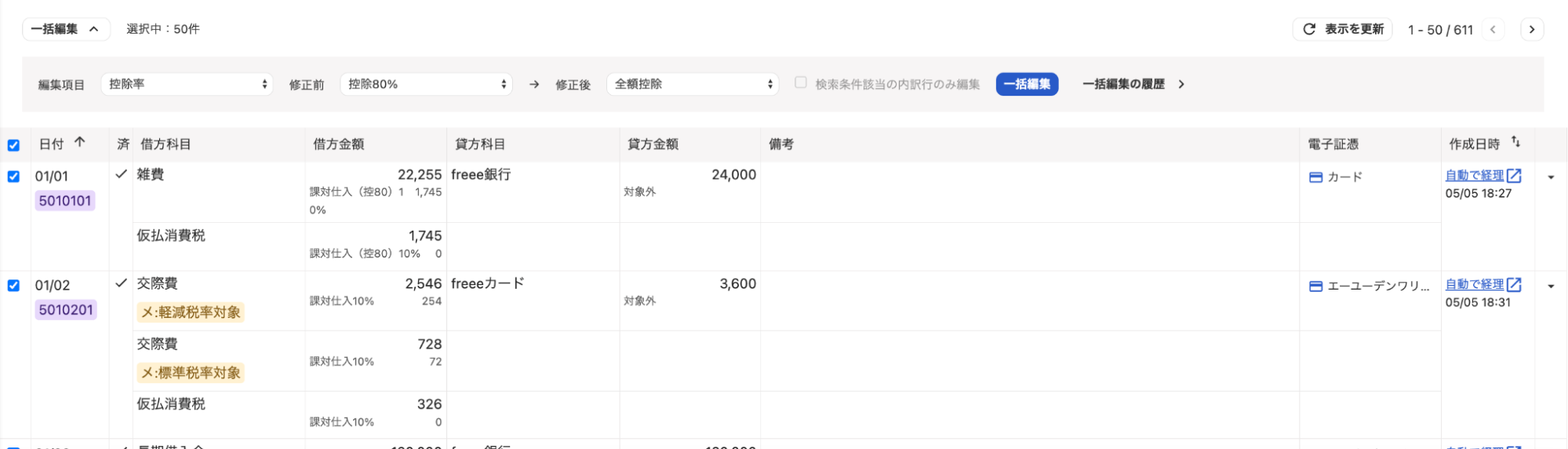The width and height of the screenshot is (1568, 449).
Task: Click the メ:軽減税率対象 memo tag
Action: tap(191, 312)
